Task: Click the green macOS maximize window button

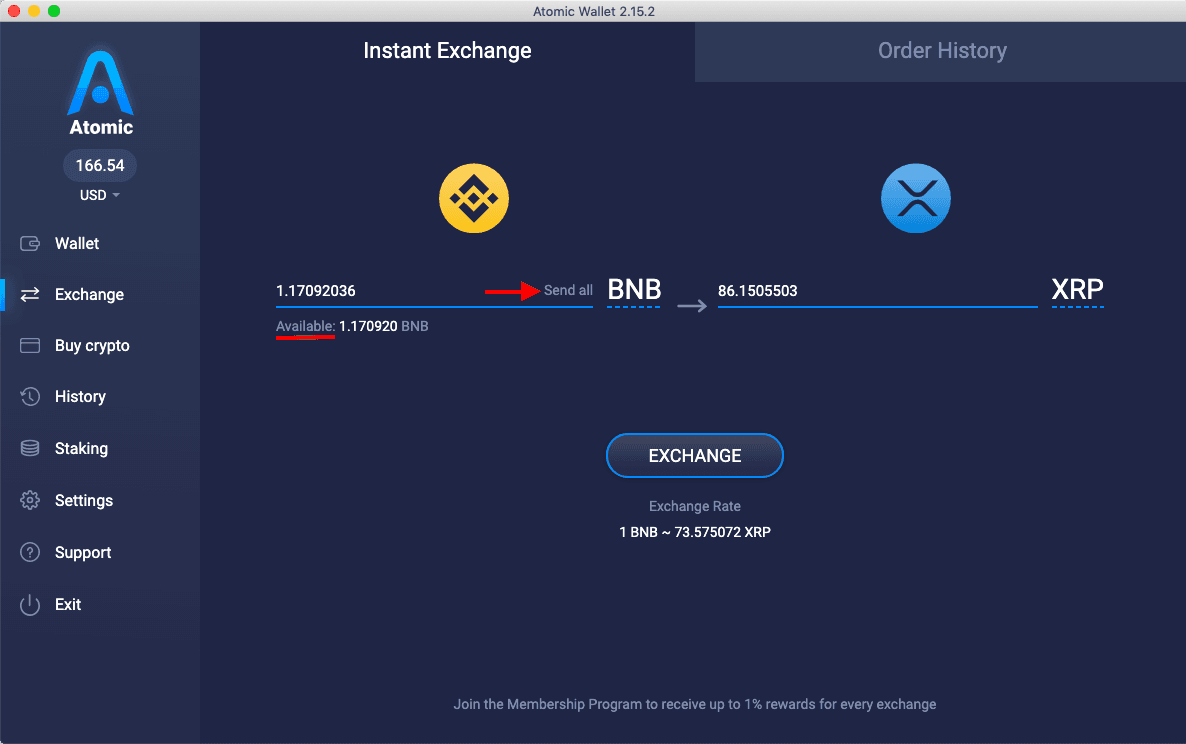Action: pos(54,11)
